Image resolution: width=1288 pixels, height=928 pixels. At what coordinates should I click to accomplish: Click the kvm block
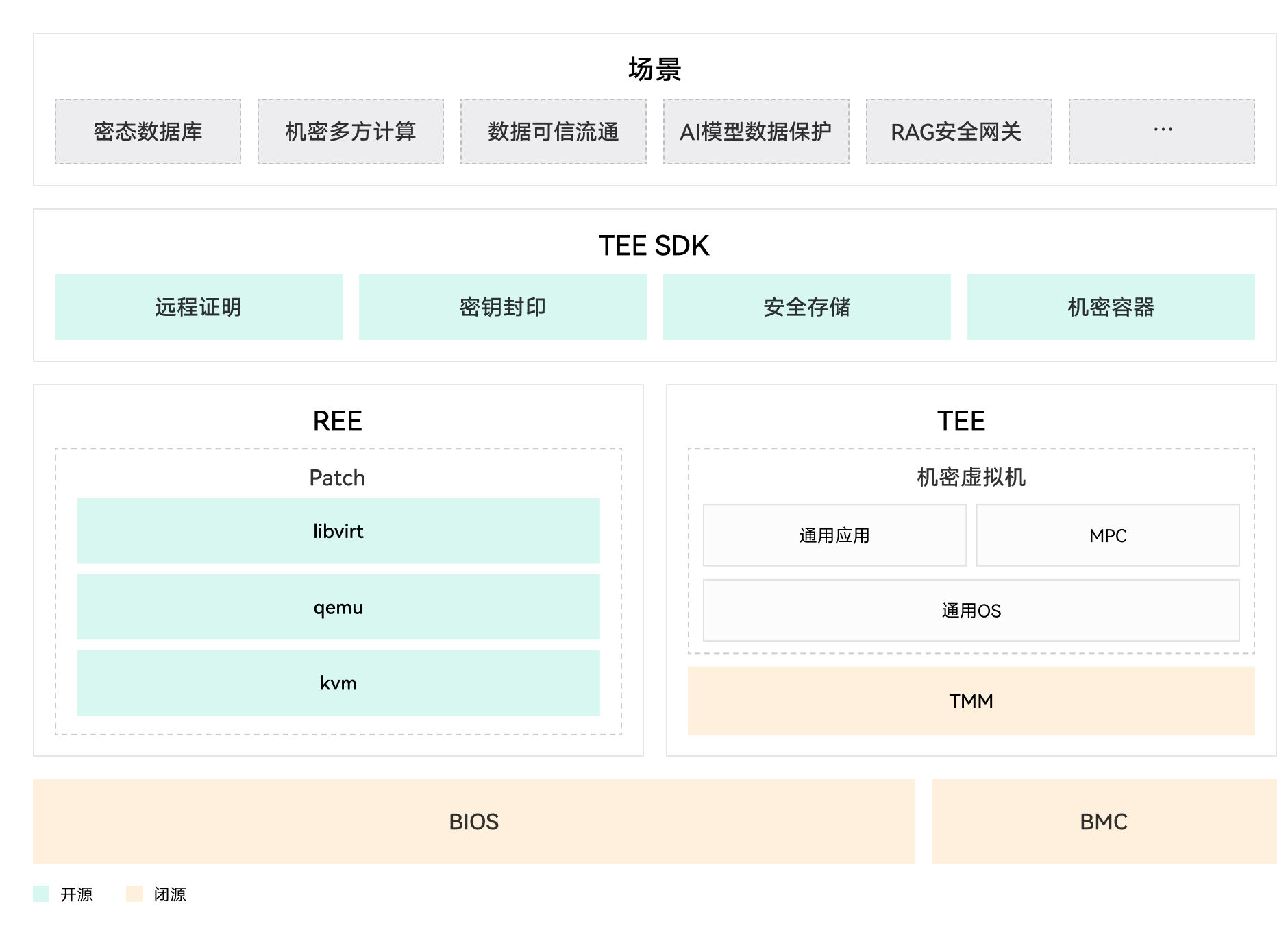(338, 683)
